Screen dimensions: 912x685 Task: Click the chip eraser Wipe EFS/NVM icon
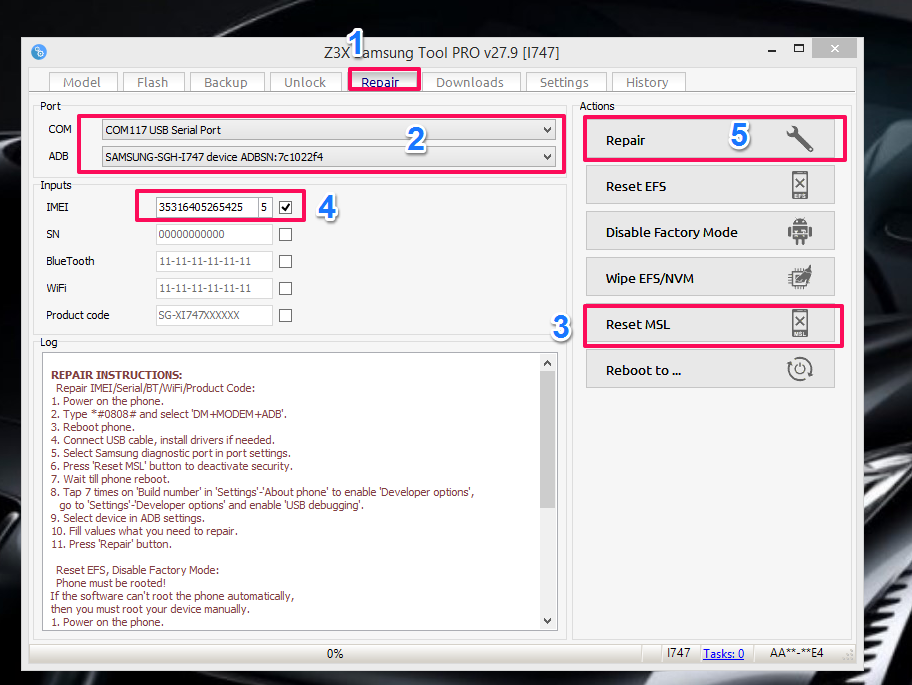point(800,277)
